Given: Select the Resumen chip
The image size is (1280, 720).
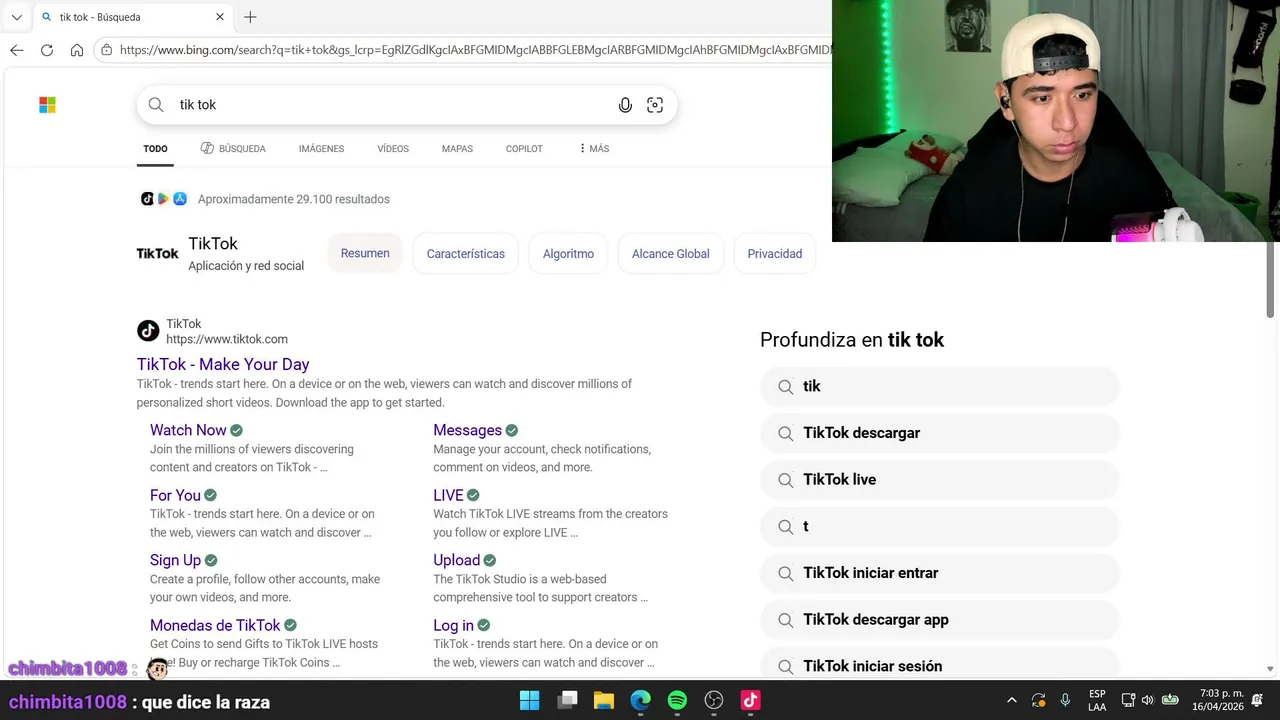Looking at the screenshot, I should click(x=365, y=254).
